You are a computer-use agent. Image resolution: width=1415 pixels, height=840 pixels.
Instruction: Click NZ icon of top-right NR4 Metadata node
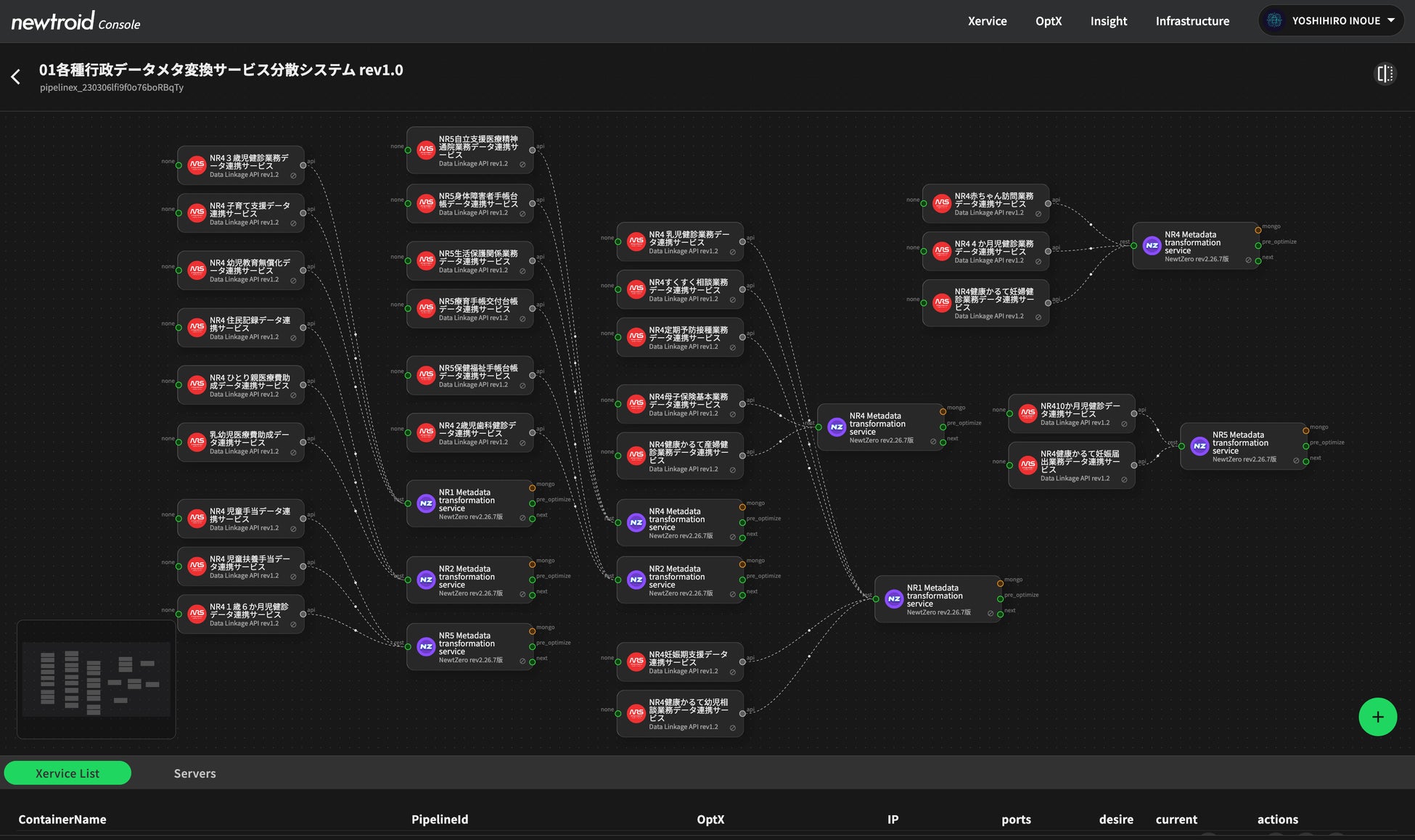(1152, 246)
